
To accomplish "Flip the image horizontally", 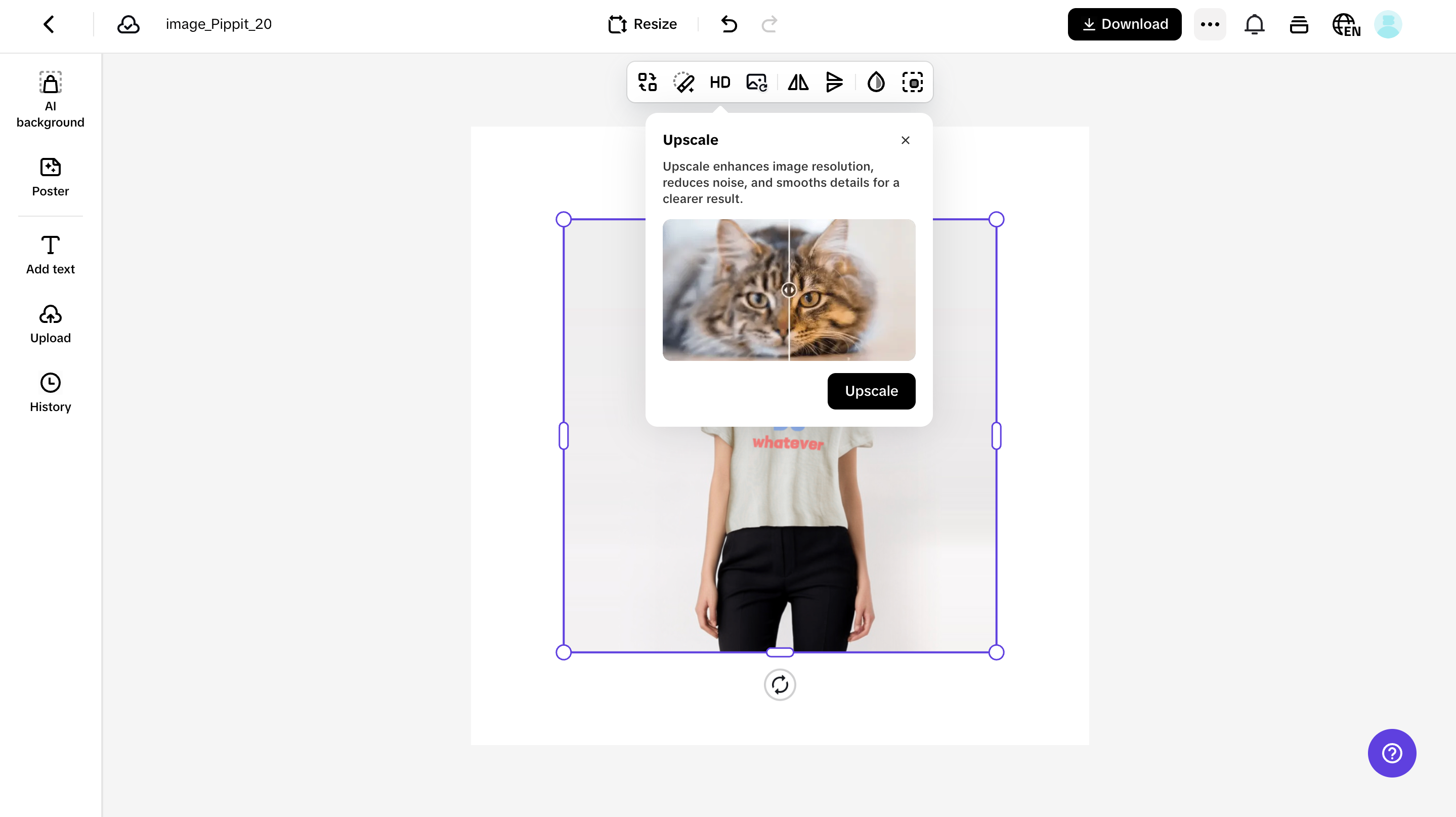I will point(797,82).
